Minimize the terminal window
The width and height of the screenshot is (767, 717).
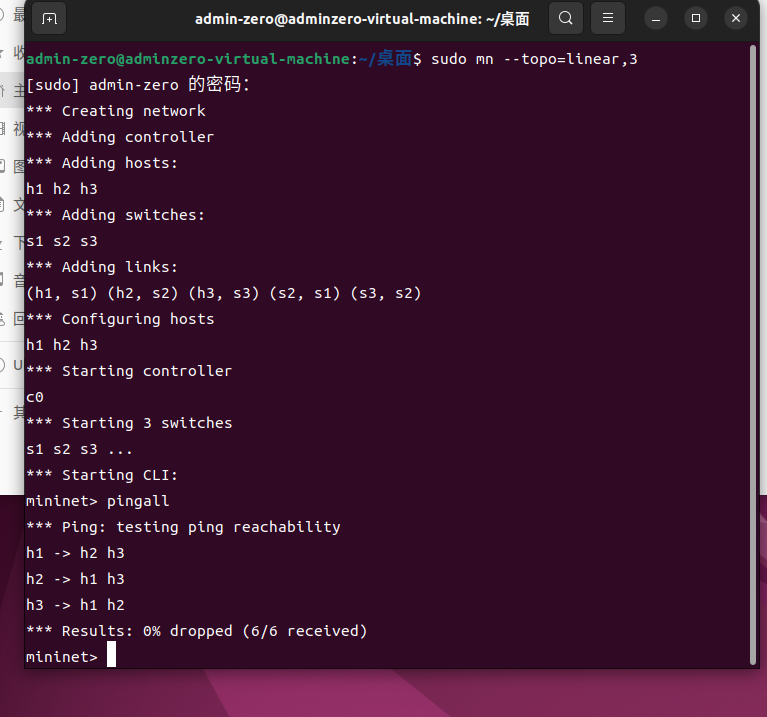[656, 19]
